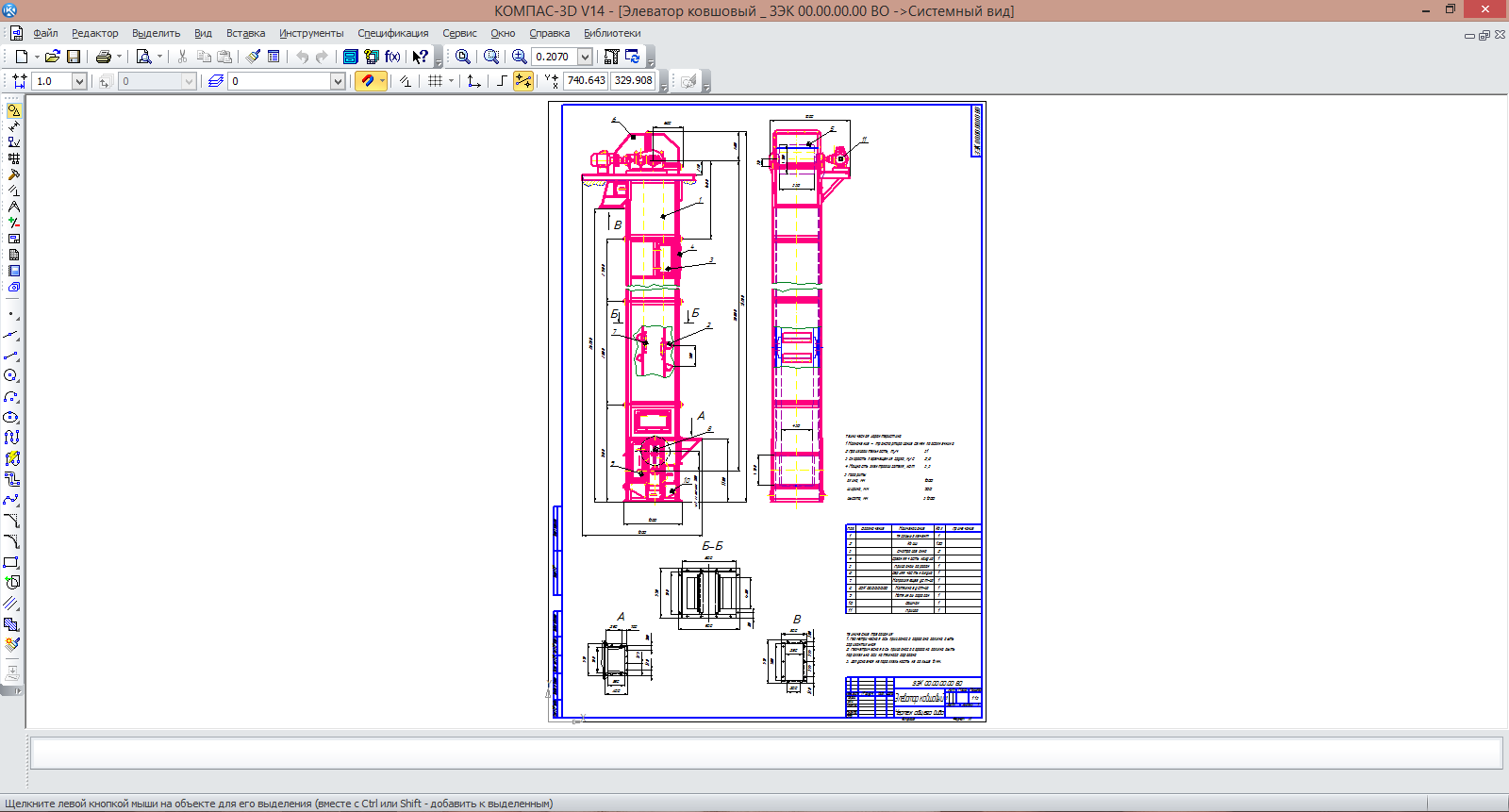Expand the print dropdown arrow

pos(119,57)
